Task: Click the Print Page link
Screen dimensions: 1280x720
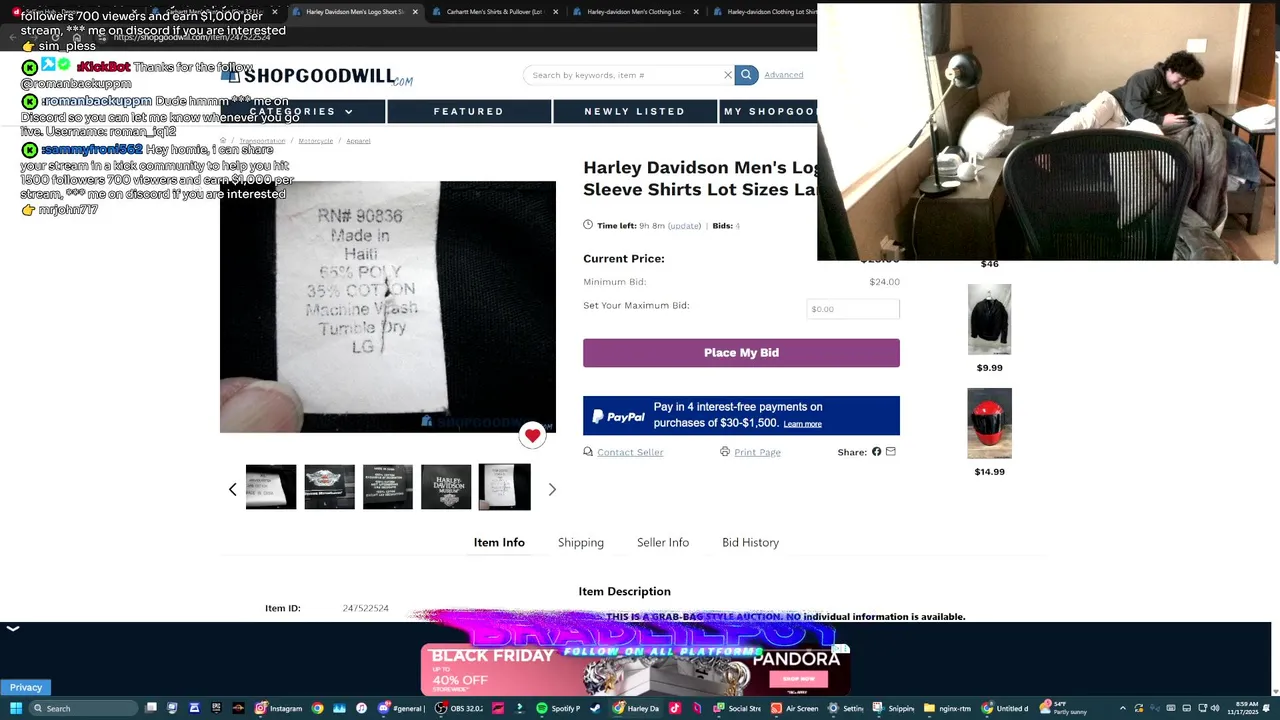Action: coord(757,452)
